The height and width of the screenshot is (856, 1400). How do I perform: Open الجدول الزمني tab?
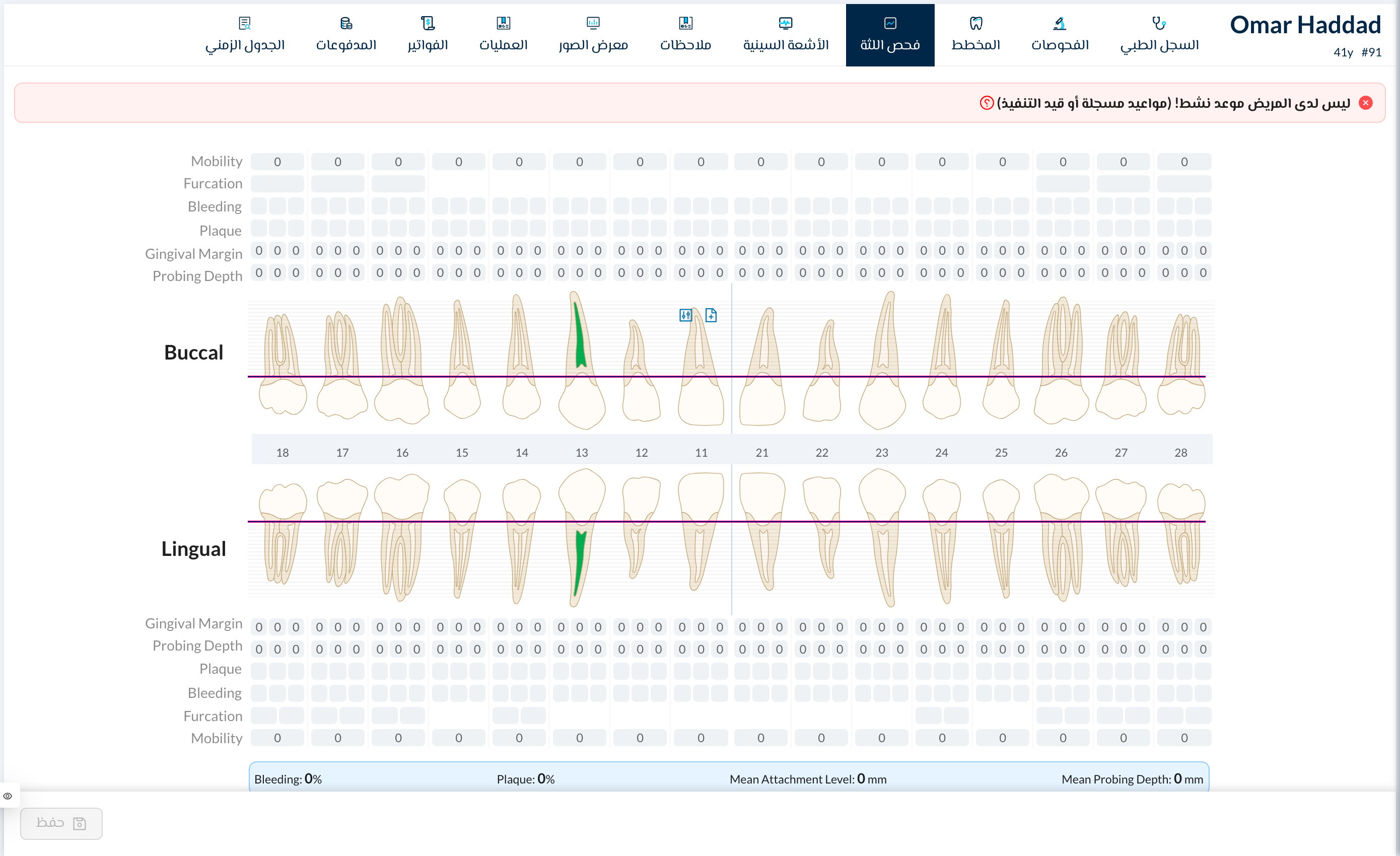(x=245, y=35)
